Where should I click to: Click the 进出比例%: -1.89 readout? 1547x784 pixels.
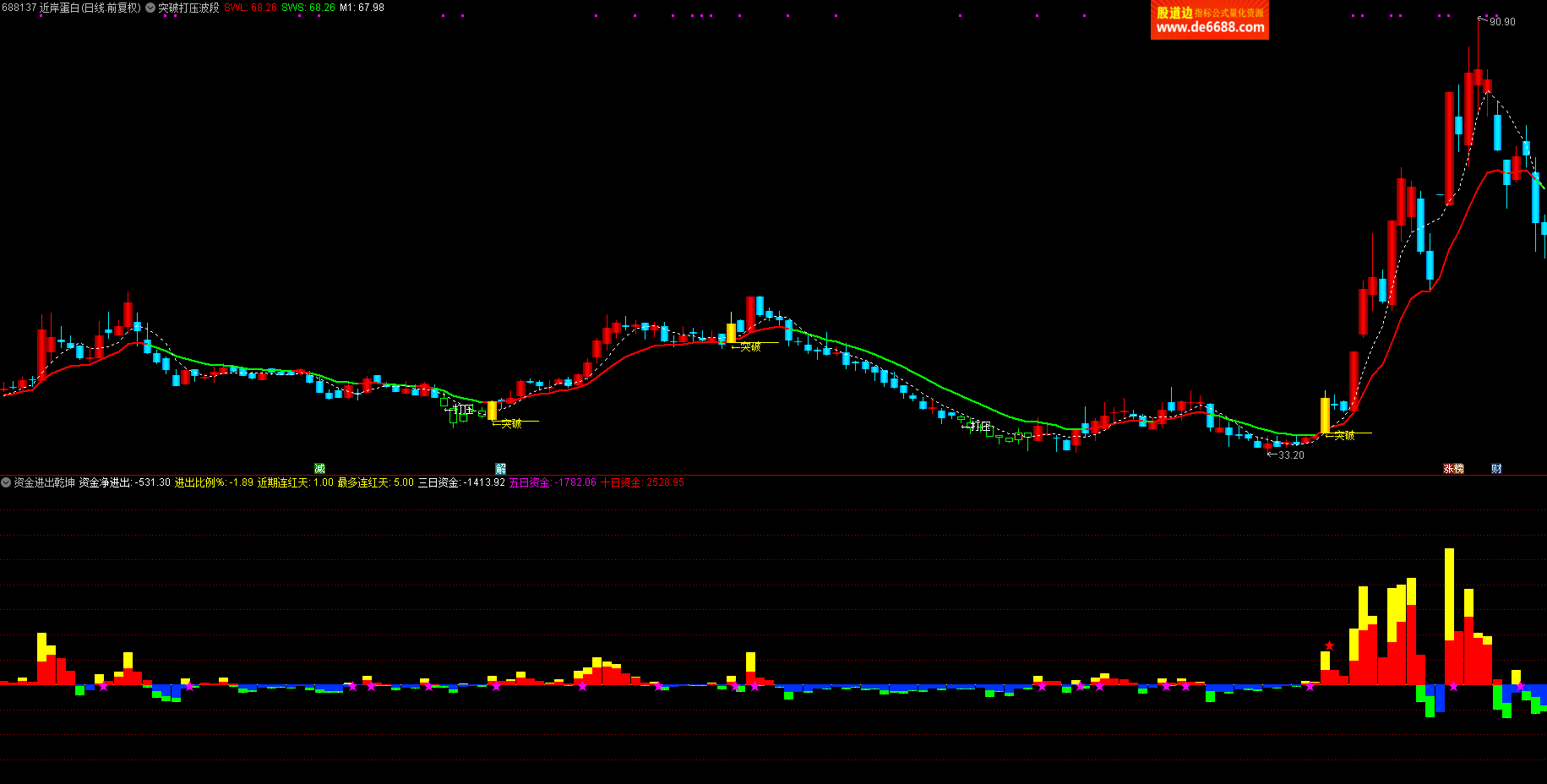click(x=214, y=482)
